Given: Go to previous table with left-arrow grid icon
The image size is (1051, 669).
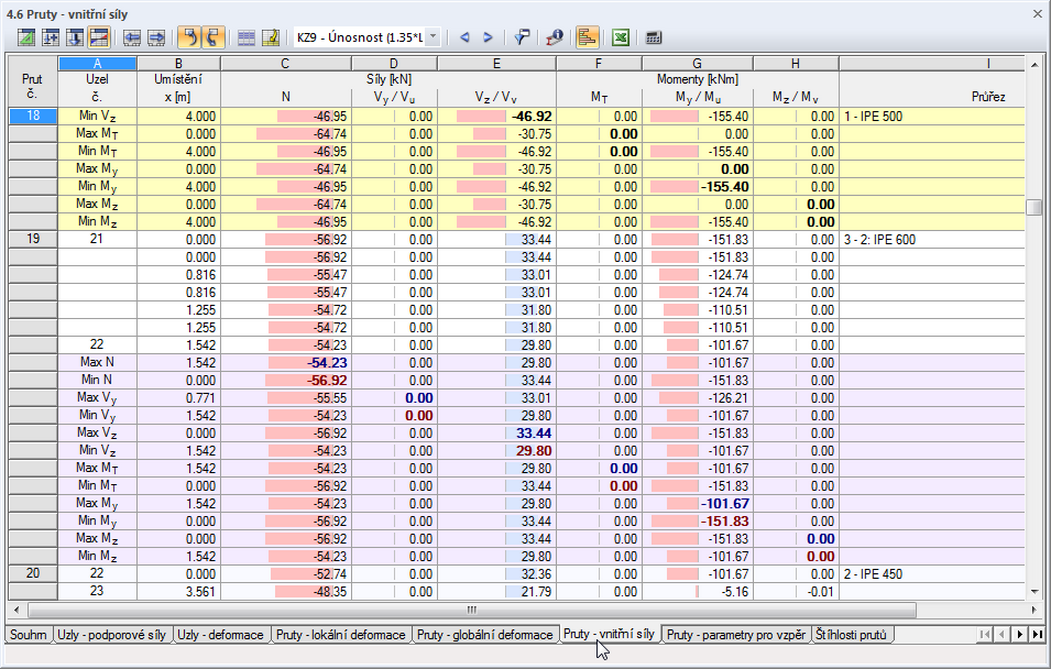Looking at the screenshot, I should pos(132,38).
